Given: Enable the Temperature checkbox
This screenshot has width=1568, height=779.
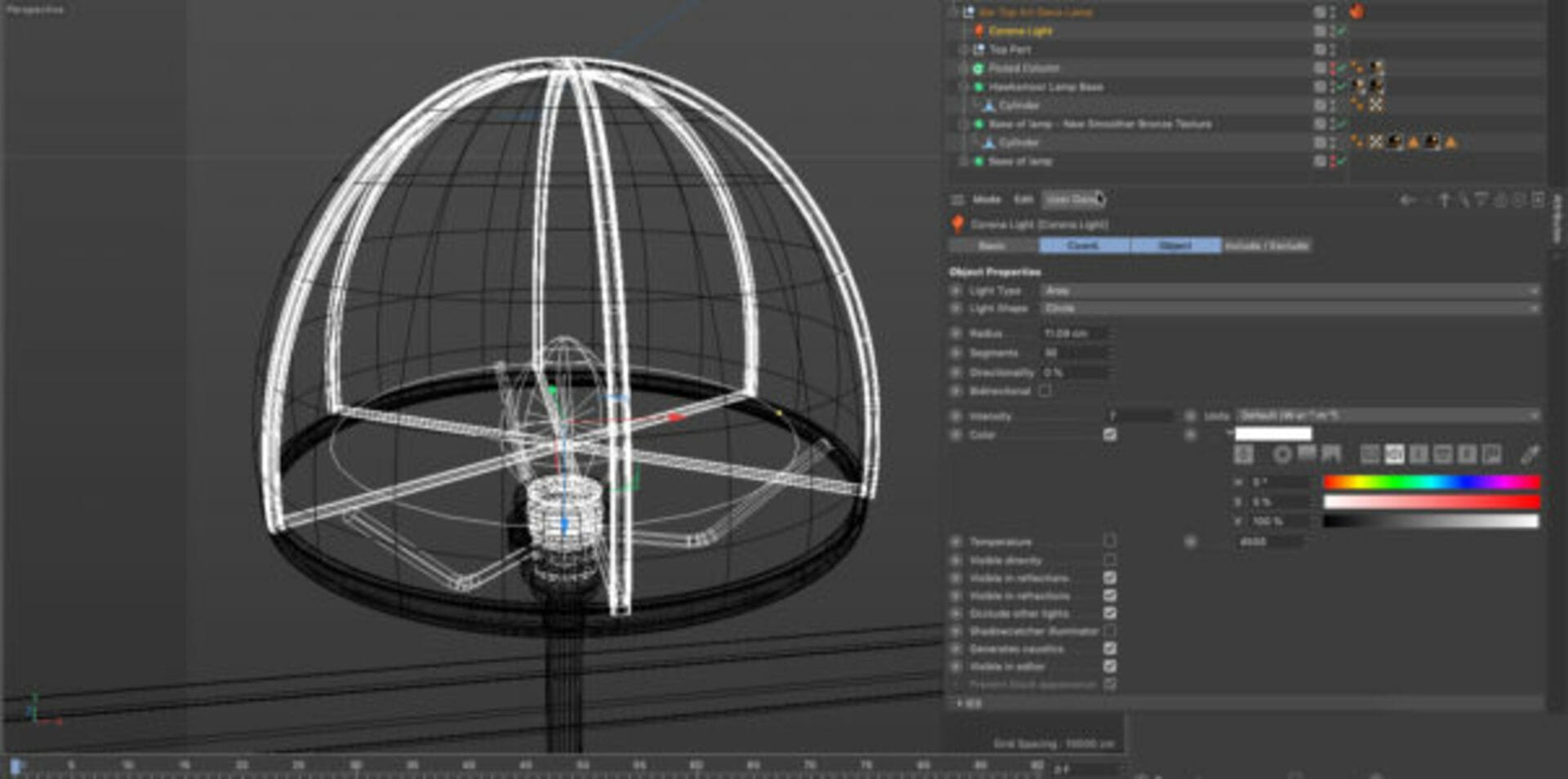Looking at the screenshot, I should pos(1110,541).
